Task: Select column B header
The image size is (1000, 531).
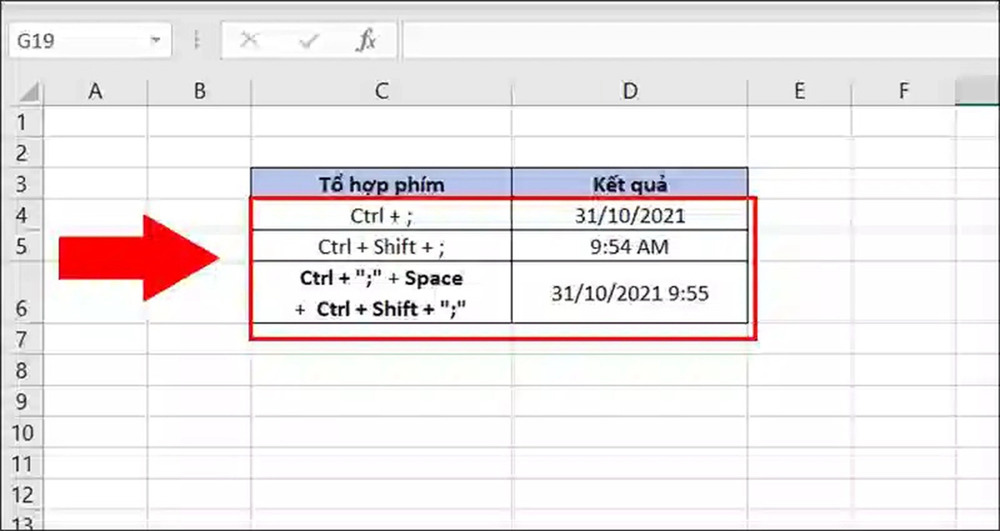Action: pyautogui.click(x=200, y=92)
